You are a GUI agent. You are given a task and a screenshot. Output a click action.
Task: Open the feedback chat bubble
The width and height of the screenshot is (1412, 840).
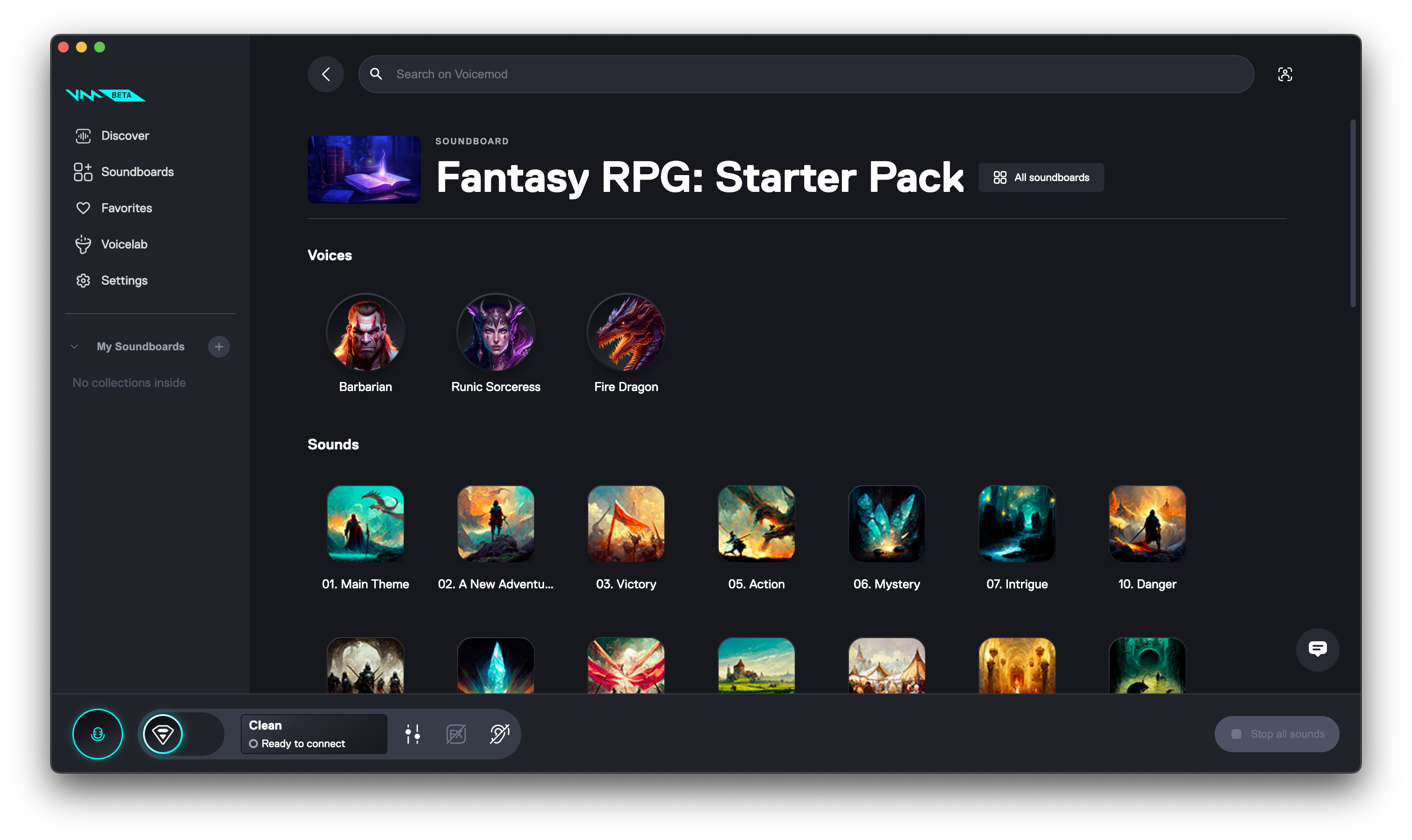tap(1317, 649)
